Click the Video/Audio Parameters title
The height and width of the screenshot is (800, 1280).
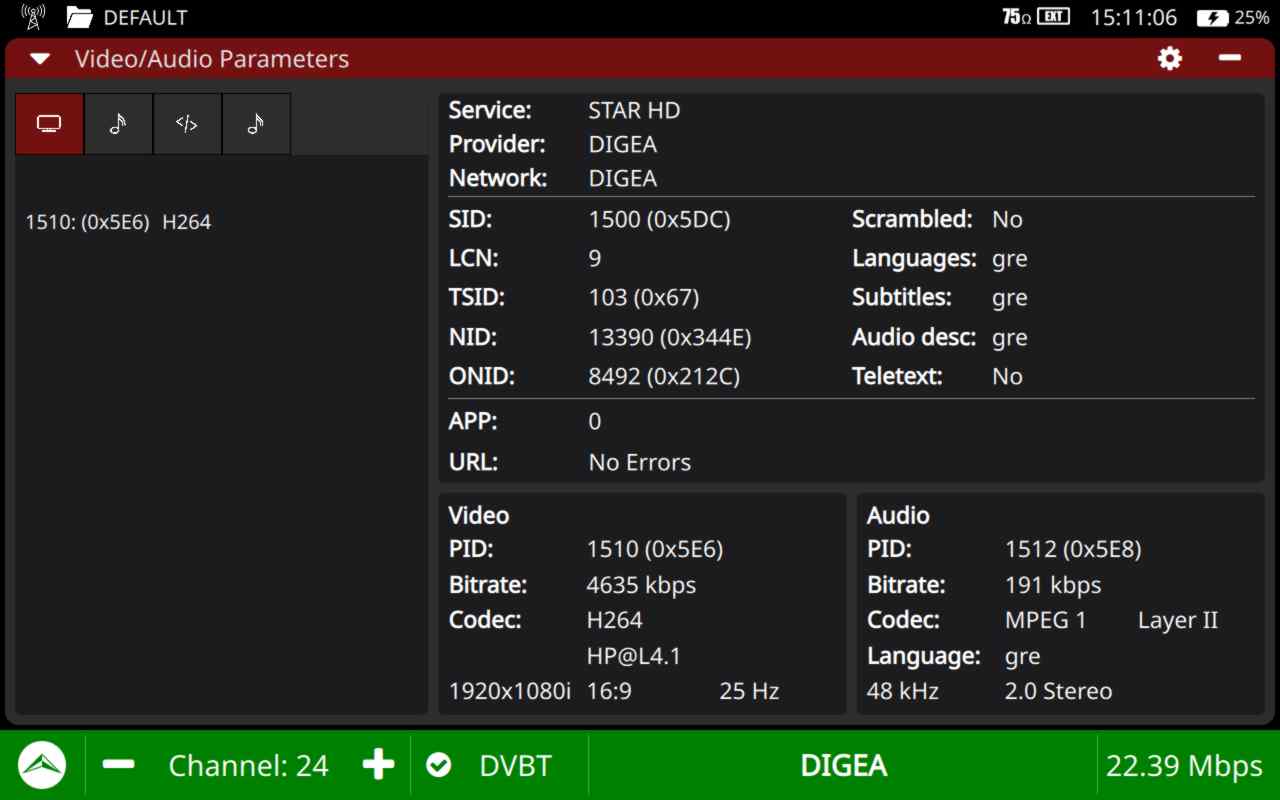[x=212, y=59]
